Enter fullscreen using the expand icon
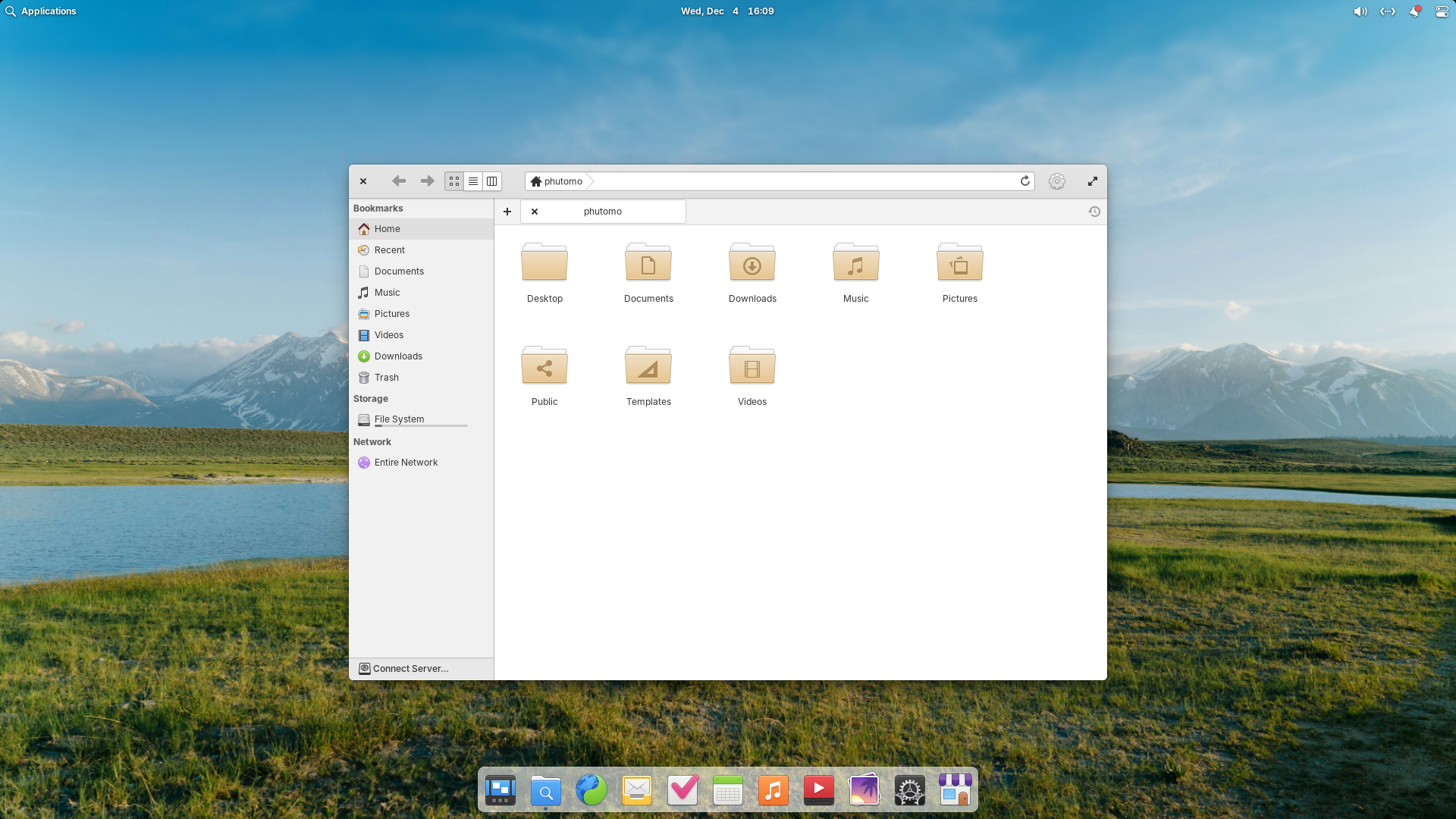Viewport: 1456px width, 819px height. pyautogui.click(x=1093, y=181)
